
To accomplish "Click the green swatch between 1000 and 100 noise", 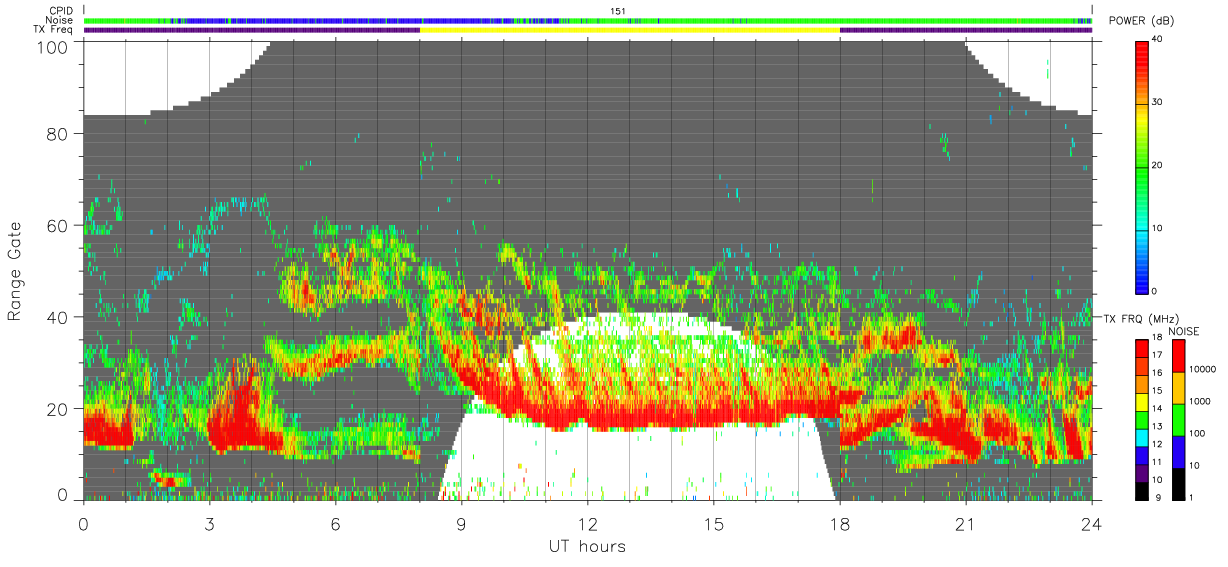I will pyautogui.click(x=1180, y=420).
